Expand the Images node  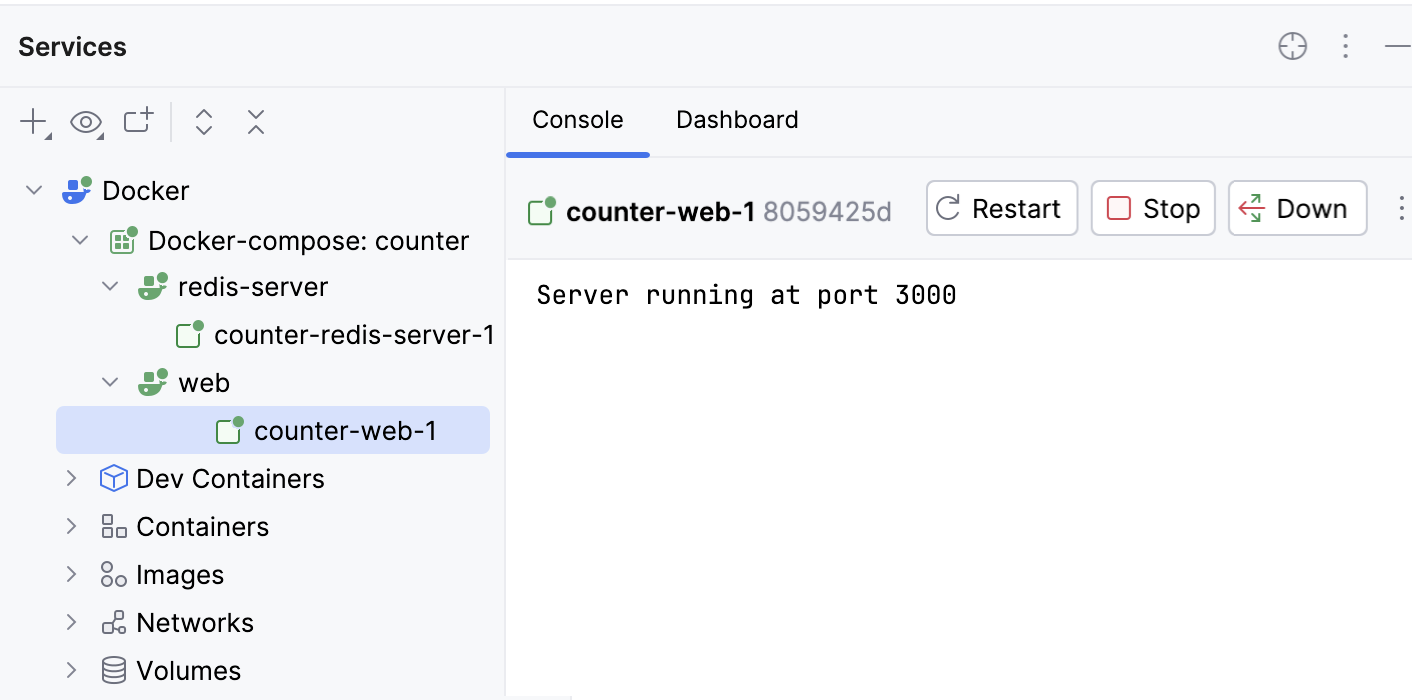[x=71, y=574]
